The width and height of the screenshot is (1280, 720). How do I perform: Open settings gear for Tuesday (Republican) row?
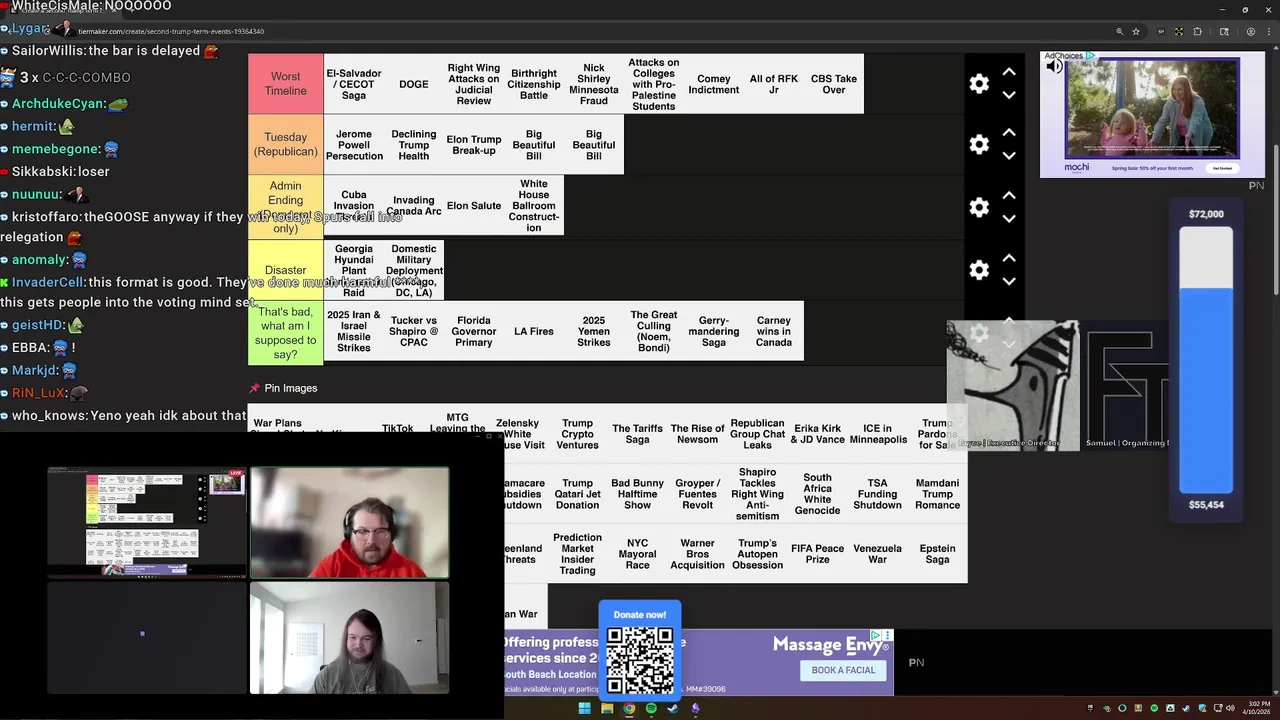coord(979,145)
